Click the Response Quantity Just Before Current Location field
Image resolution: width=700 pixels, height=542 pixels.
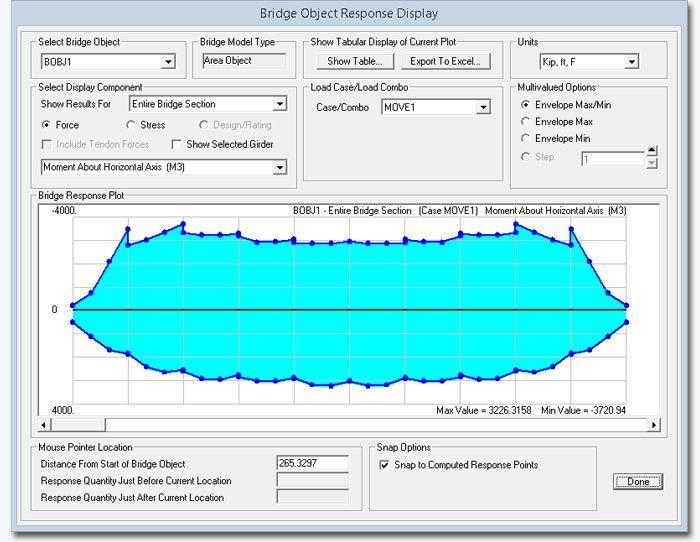click(x=312, y=480)
